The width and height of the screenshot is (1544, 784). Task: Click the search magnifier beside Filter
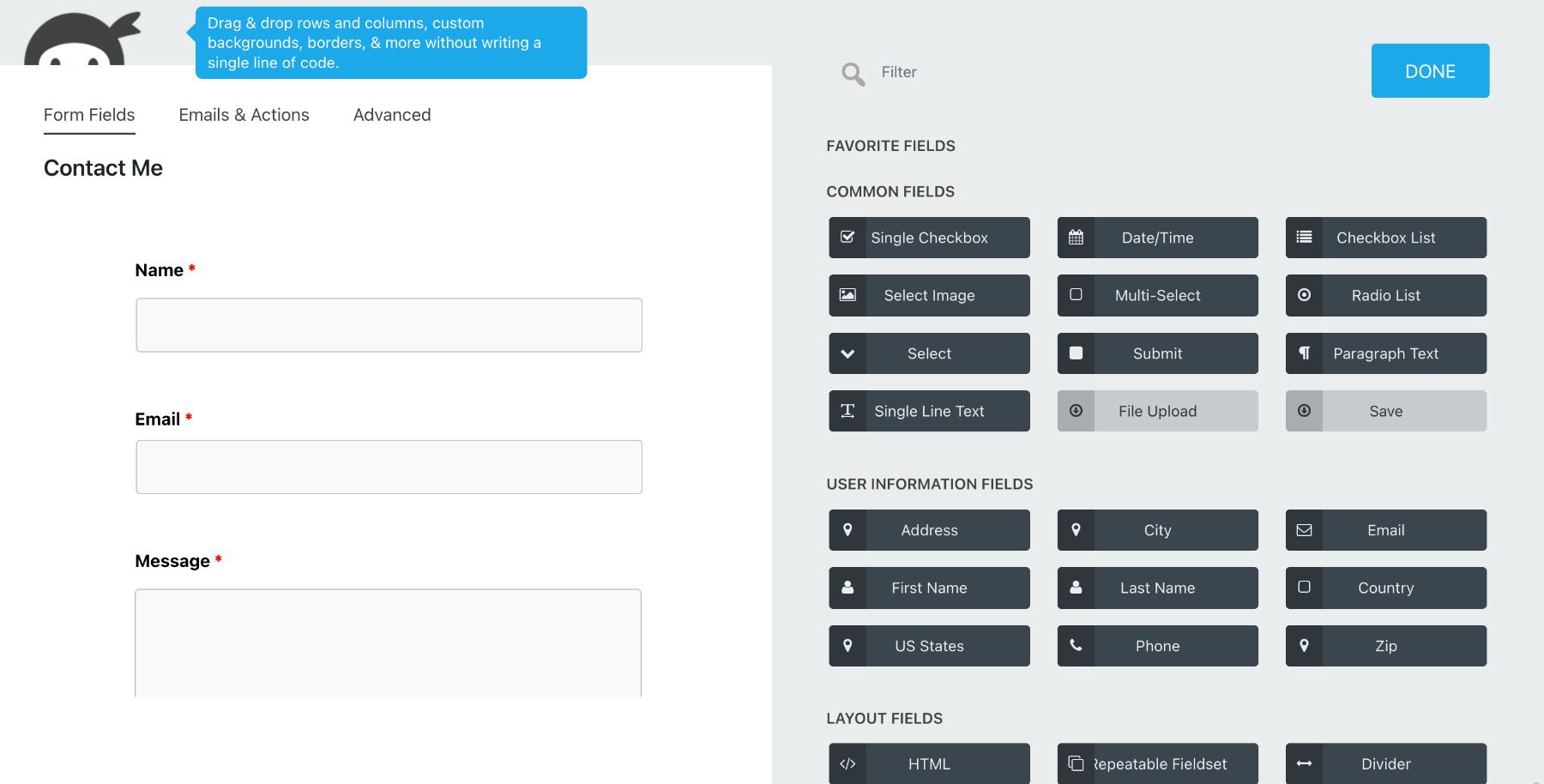(x=853, y=73)
